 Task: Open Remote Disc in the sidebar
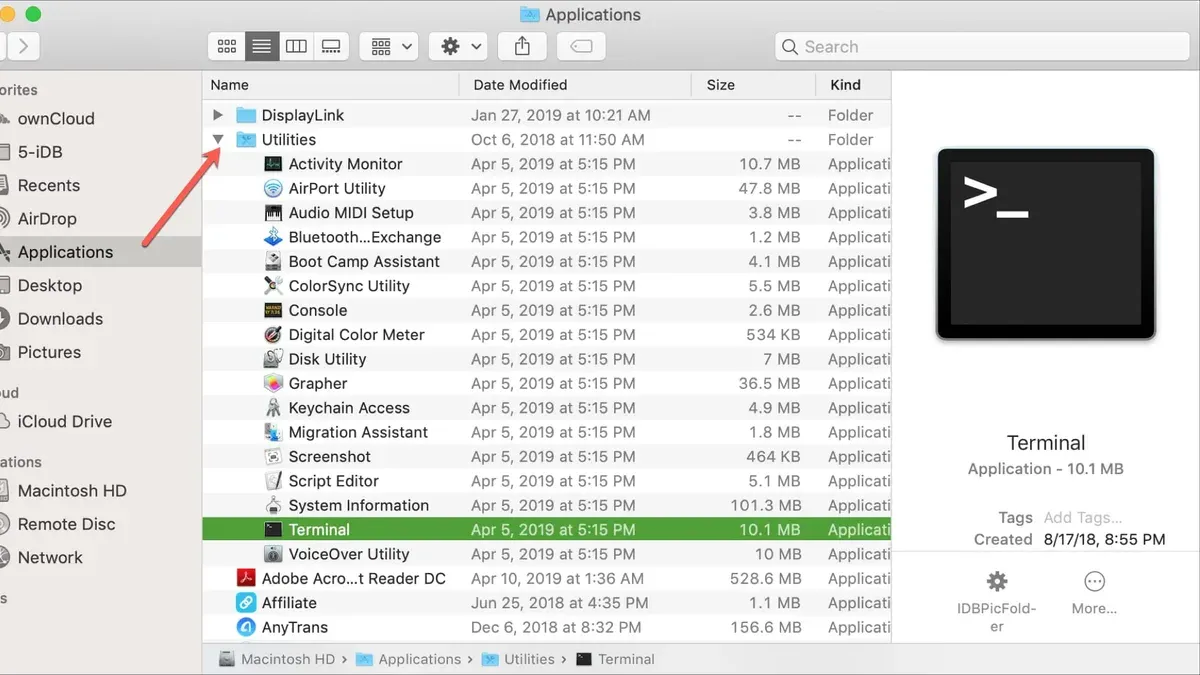(66, 524)
